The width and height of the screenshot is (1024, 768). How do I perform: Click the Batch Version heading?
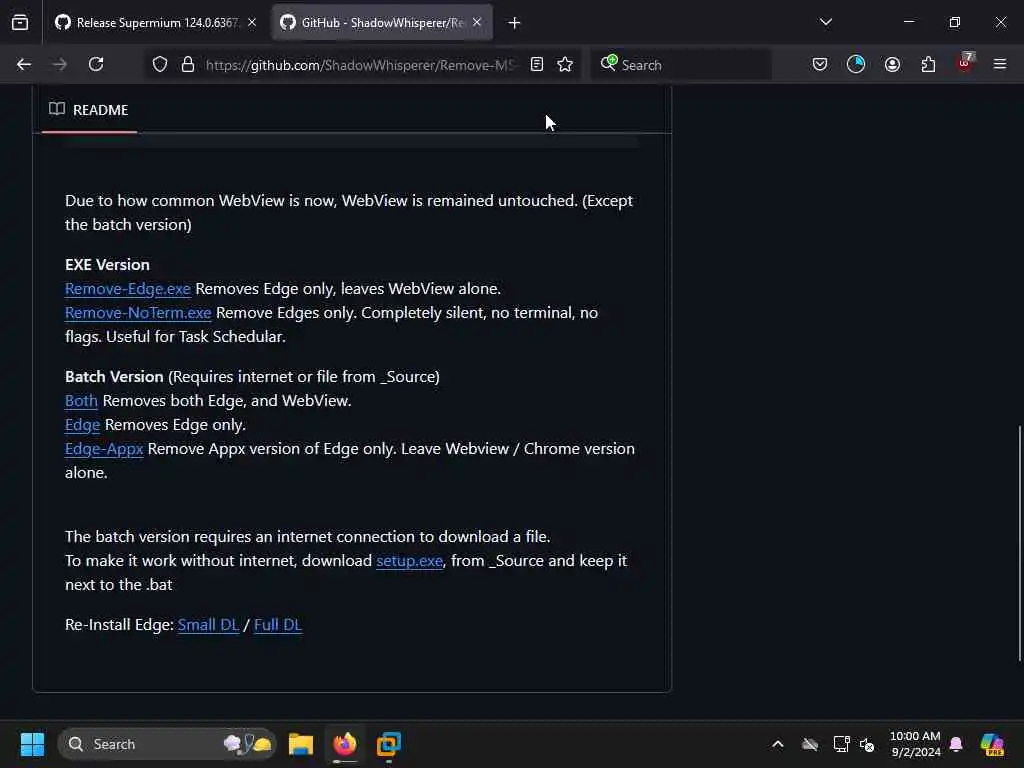pos(114,377)
